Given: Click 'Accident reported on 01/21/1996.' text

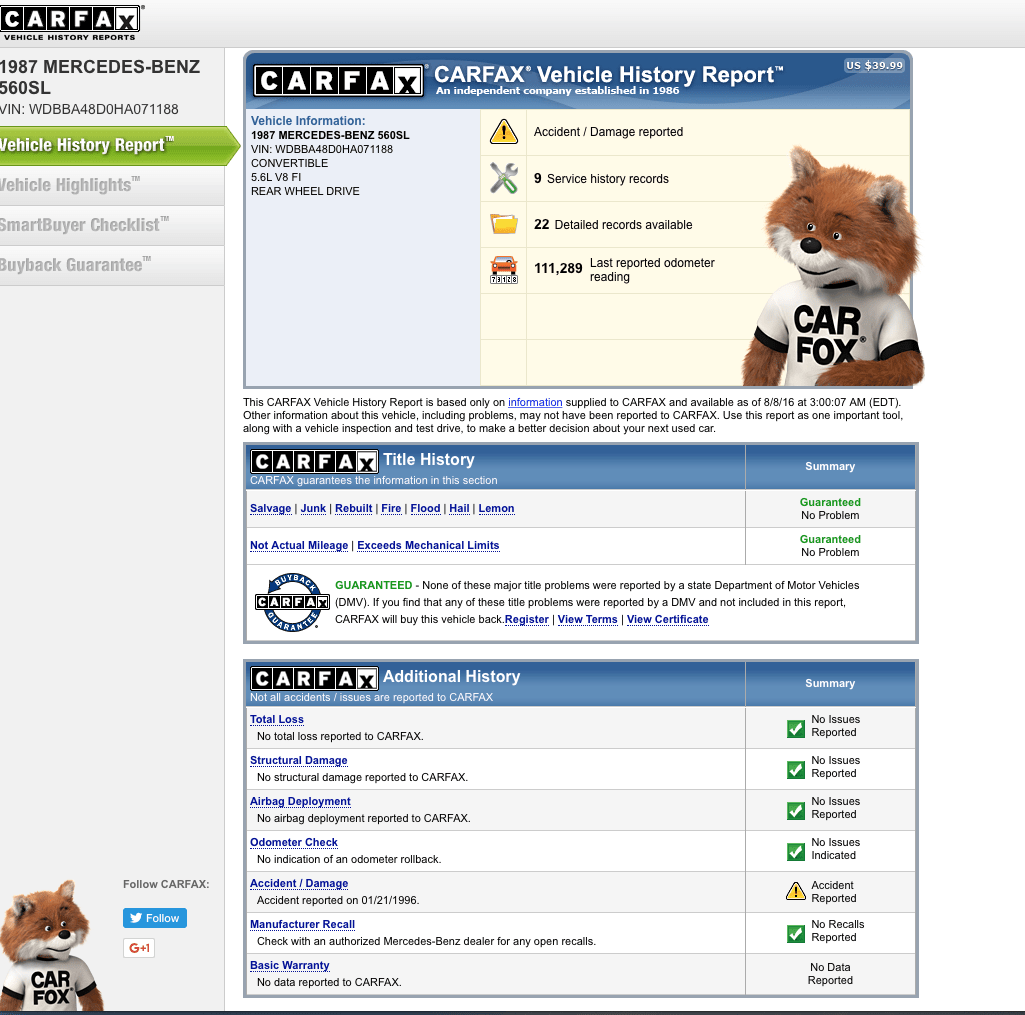Looking at the screenshot, I should click(338, 901).
